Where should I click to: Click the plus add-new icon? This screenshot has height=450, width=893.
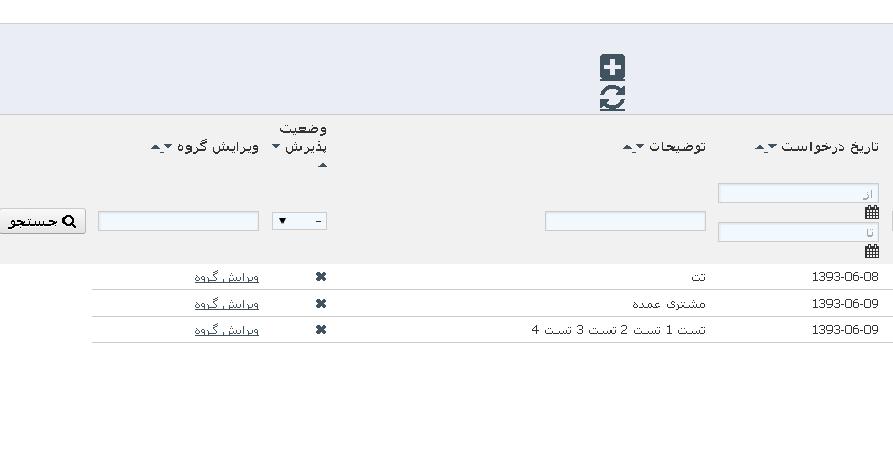tap(612, 67)
